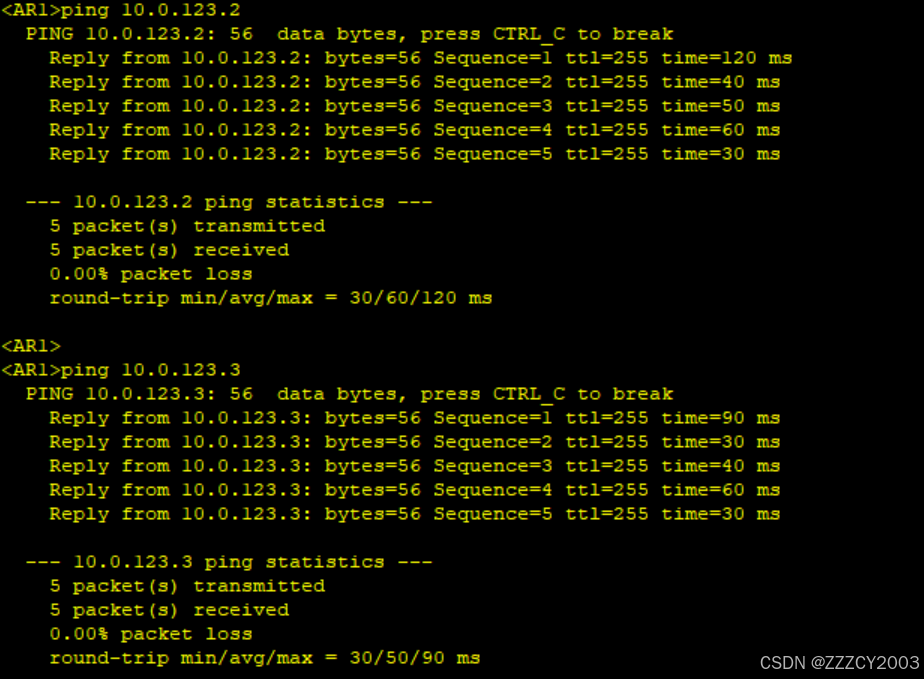Click round-trip result "30/50/90 ms"

pyautogui.click(x=414, y=658)
